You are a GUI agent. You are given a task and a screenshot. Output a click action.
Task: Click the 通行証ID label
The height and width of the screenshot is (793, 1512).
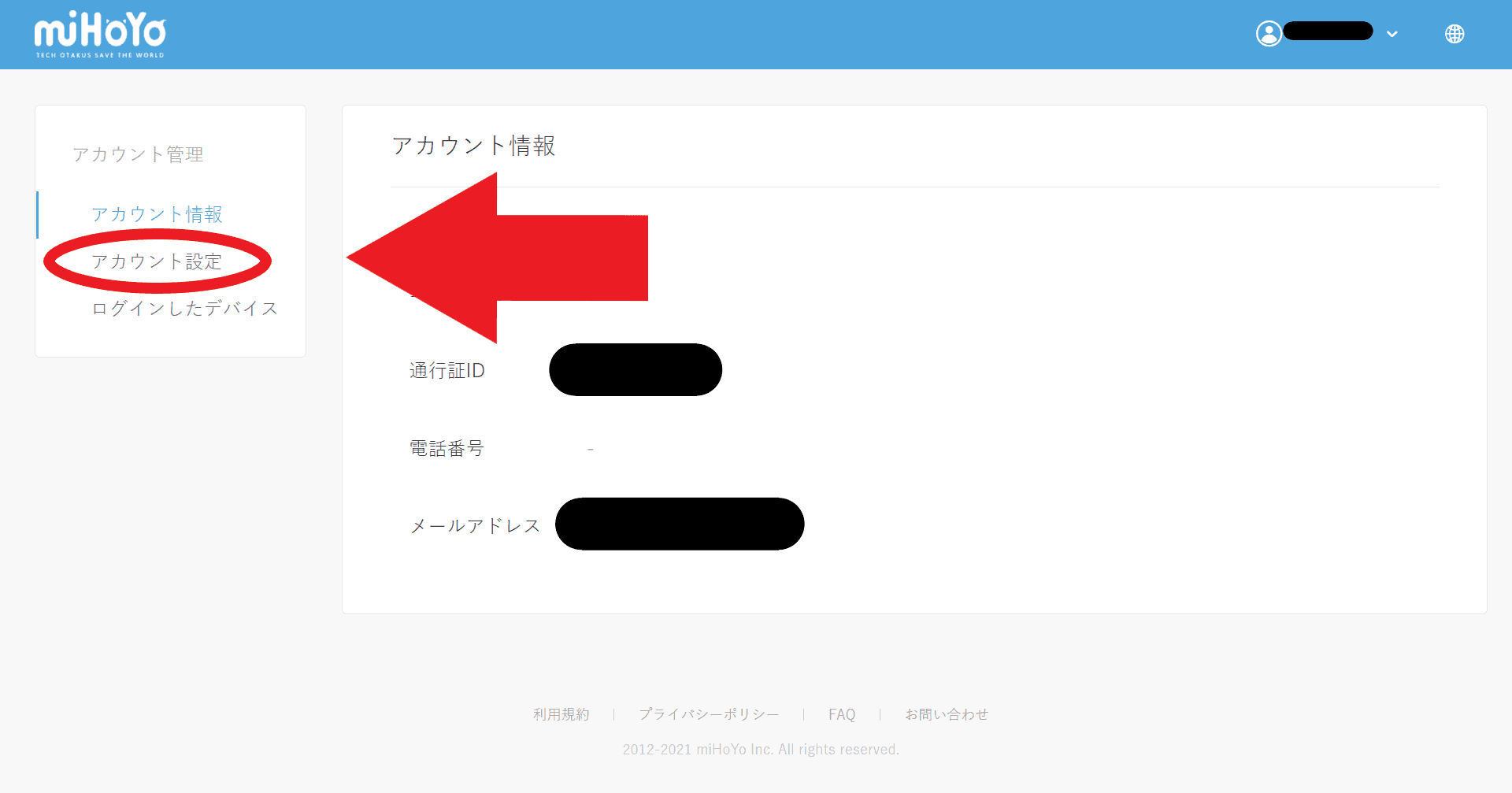click(447, 370)
